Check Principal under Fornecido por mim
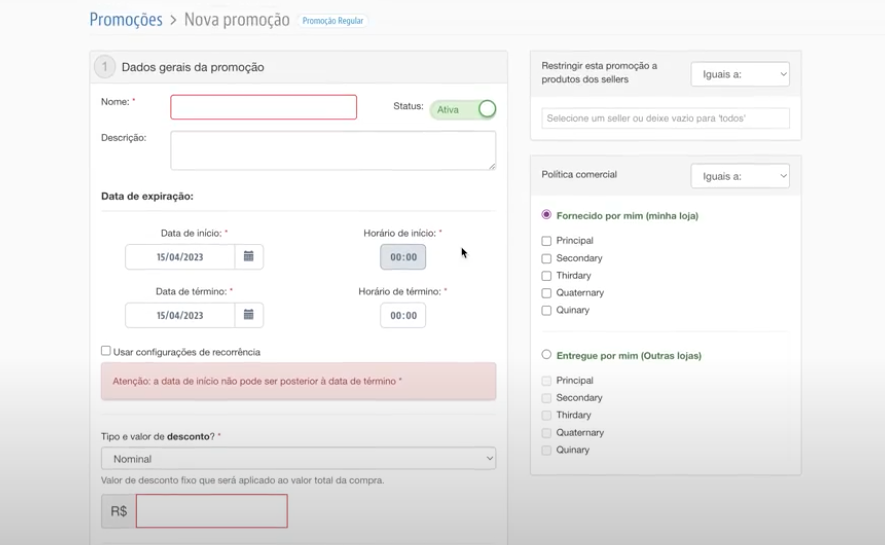Screen dimensions: 885x545 coord(546,241)
